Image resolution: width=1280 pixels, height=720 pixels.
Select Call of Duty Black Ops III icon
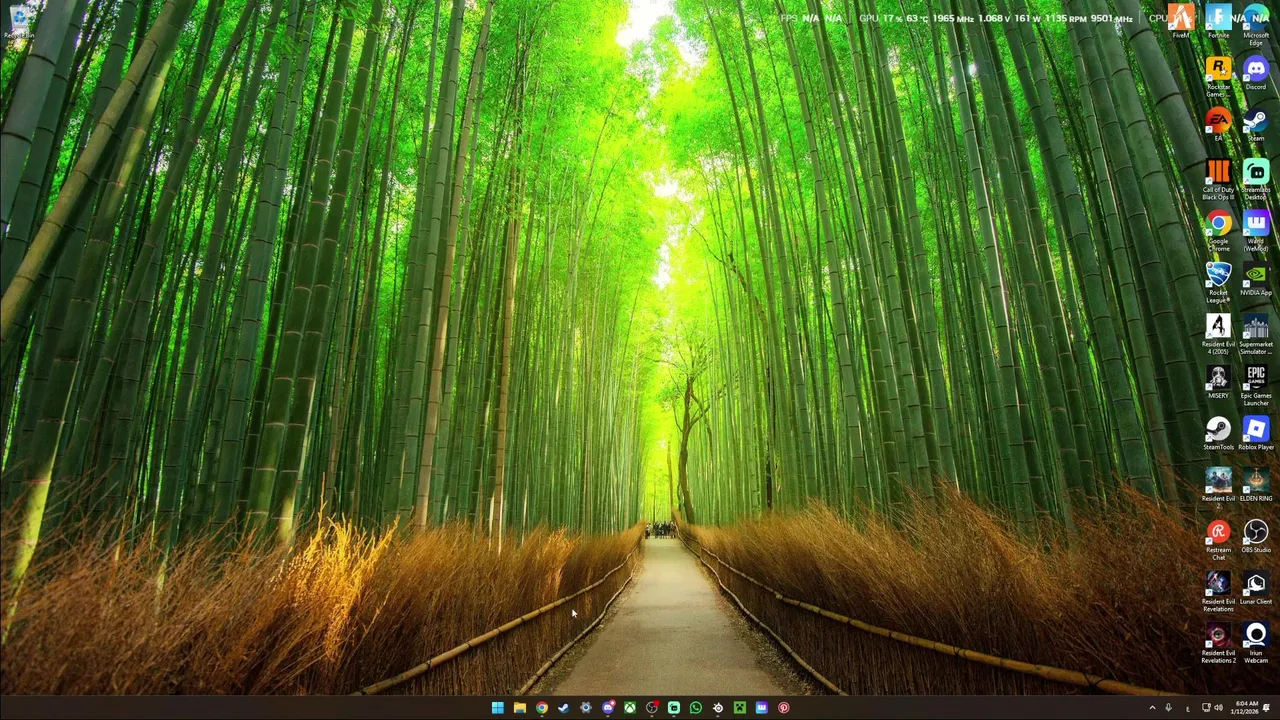1218,180
